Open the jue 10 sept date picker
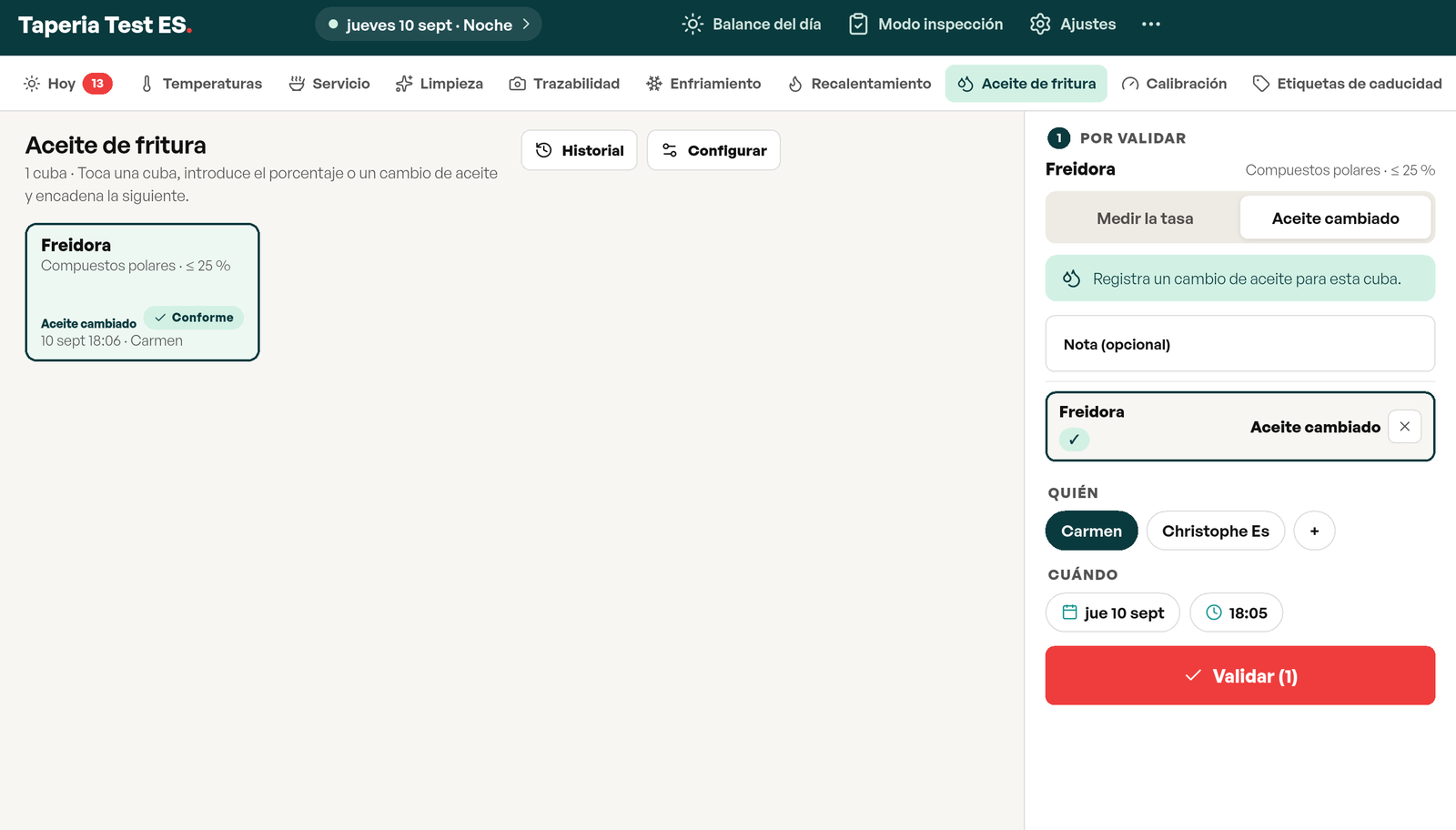 (x=1112, y=612)
